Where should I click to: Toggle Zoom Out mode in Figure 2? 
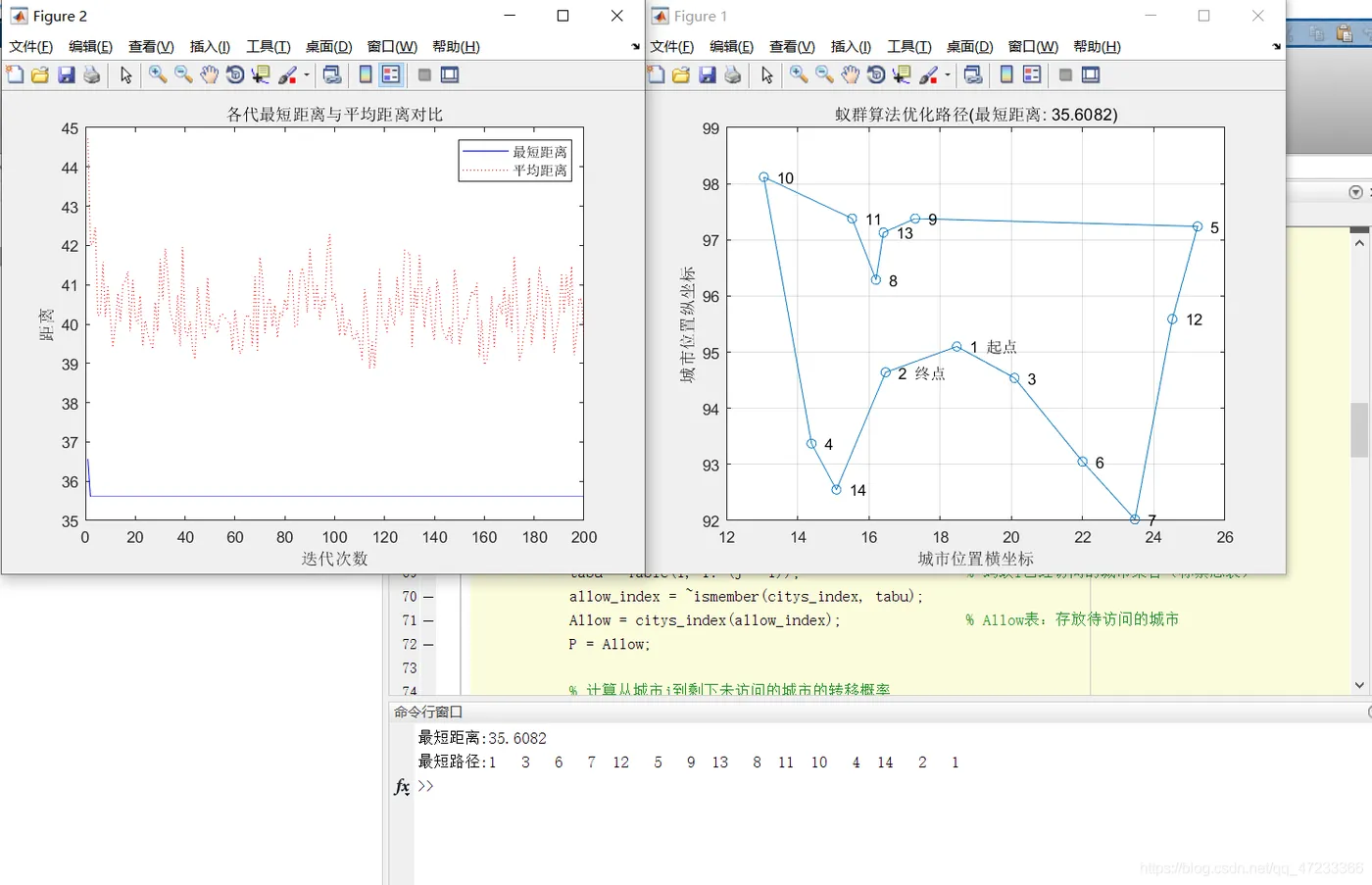tap(183, 74)
